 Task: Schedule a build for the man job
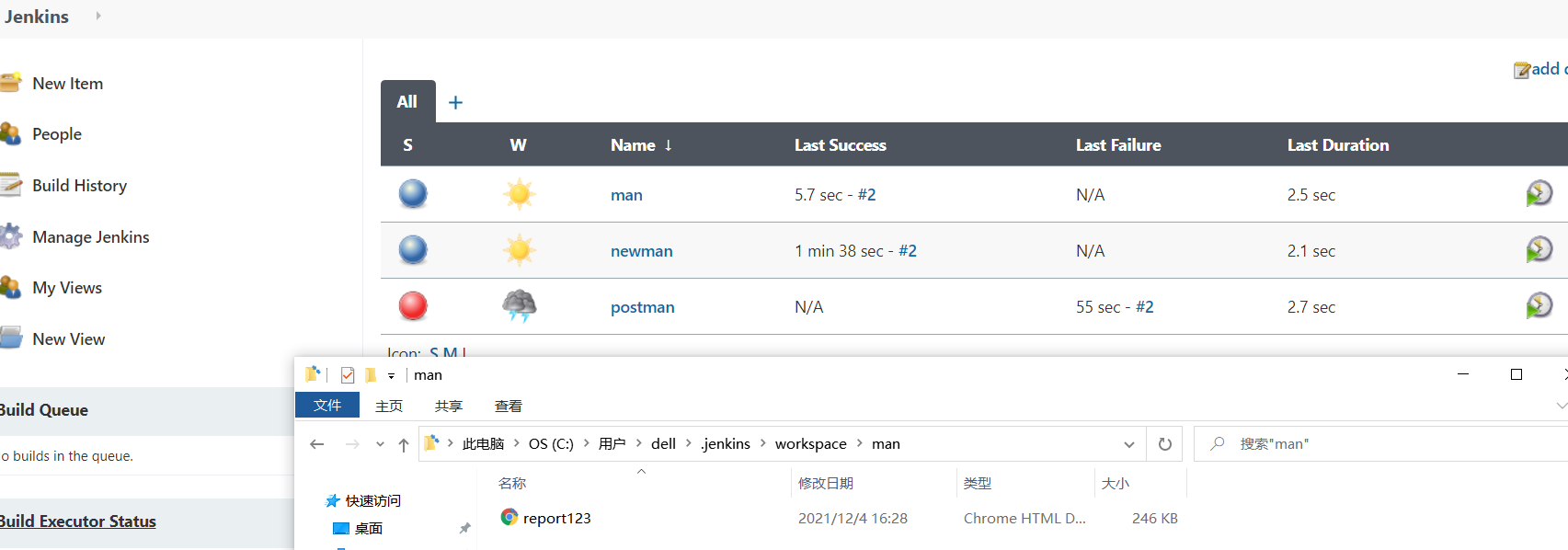[1539, 193]
